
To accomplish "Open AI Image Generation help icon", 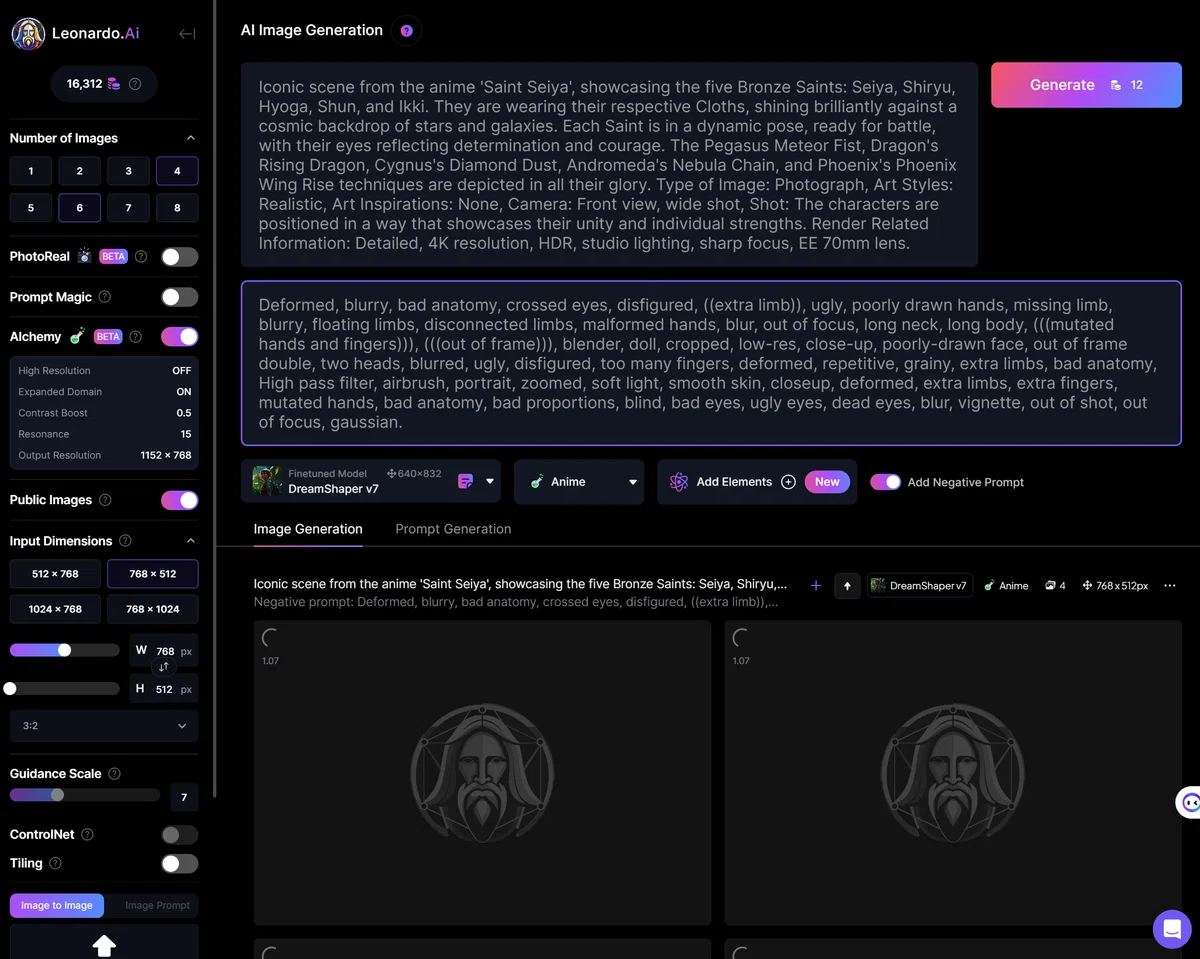I will pyautogui.click(x=406, y=31).
